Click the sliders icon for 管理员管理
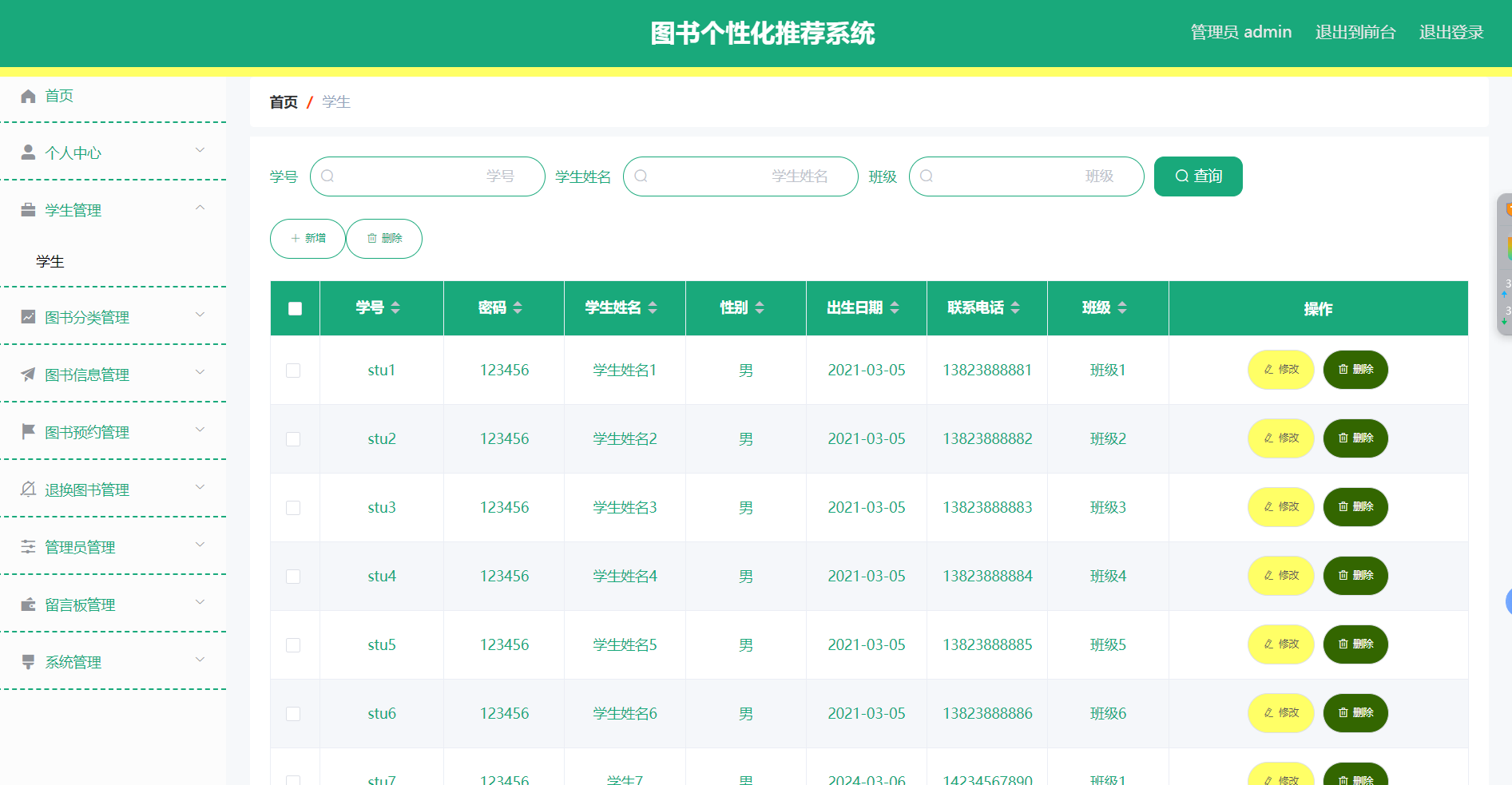Viewport: 1512px width, 785px height. pos(28,547)
